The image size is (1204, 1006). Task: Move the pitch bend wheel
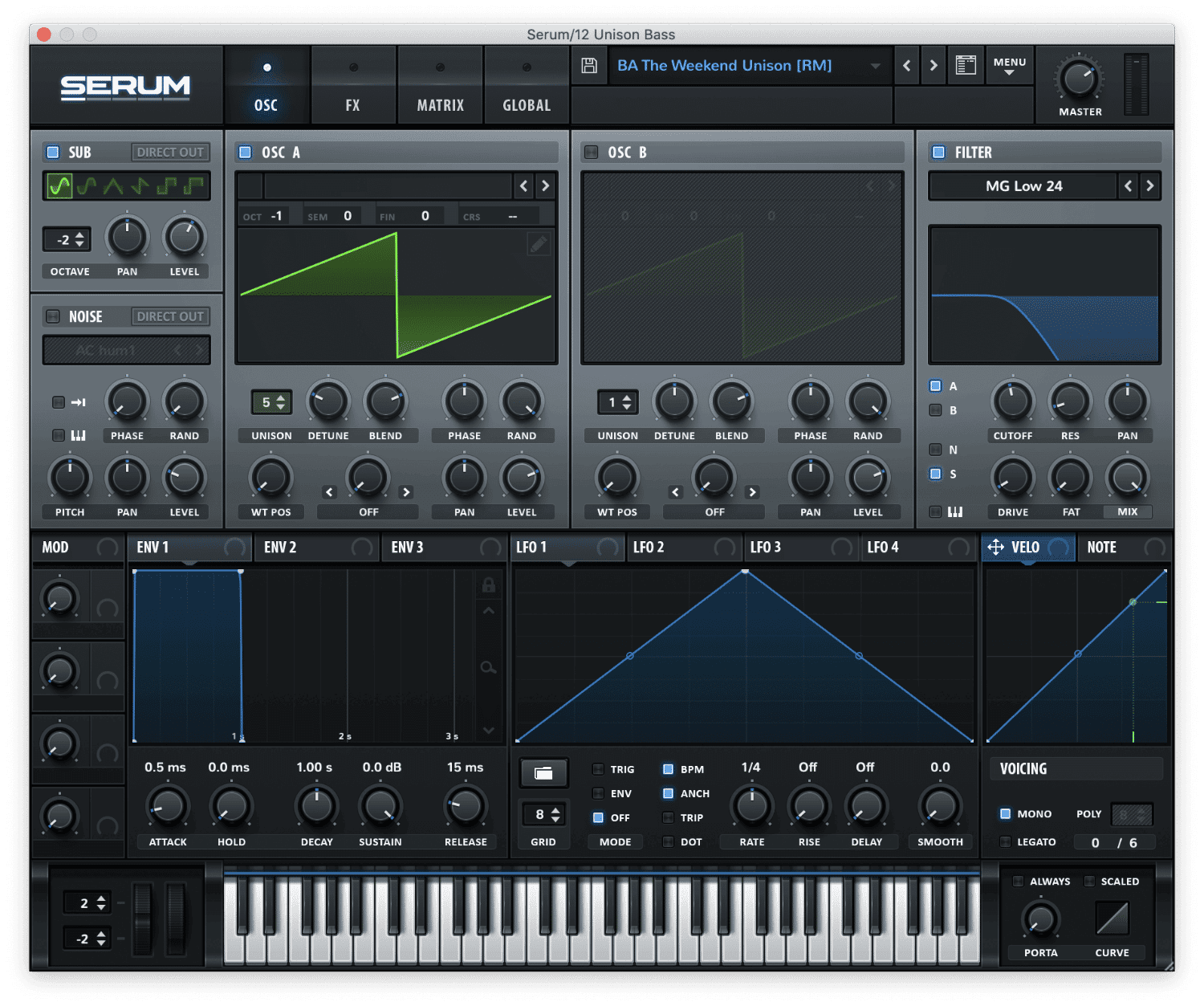(142, 919)
